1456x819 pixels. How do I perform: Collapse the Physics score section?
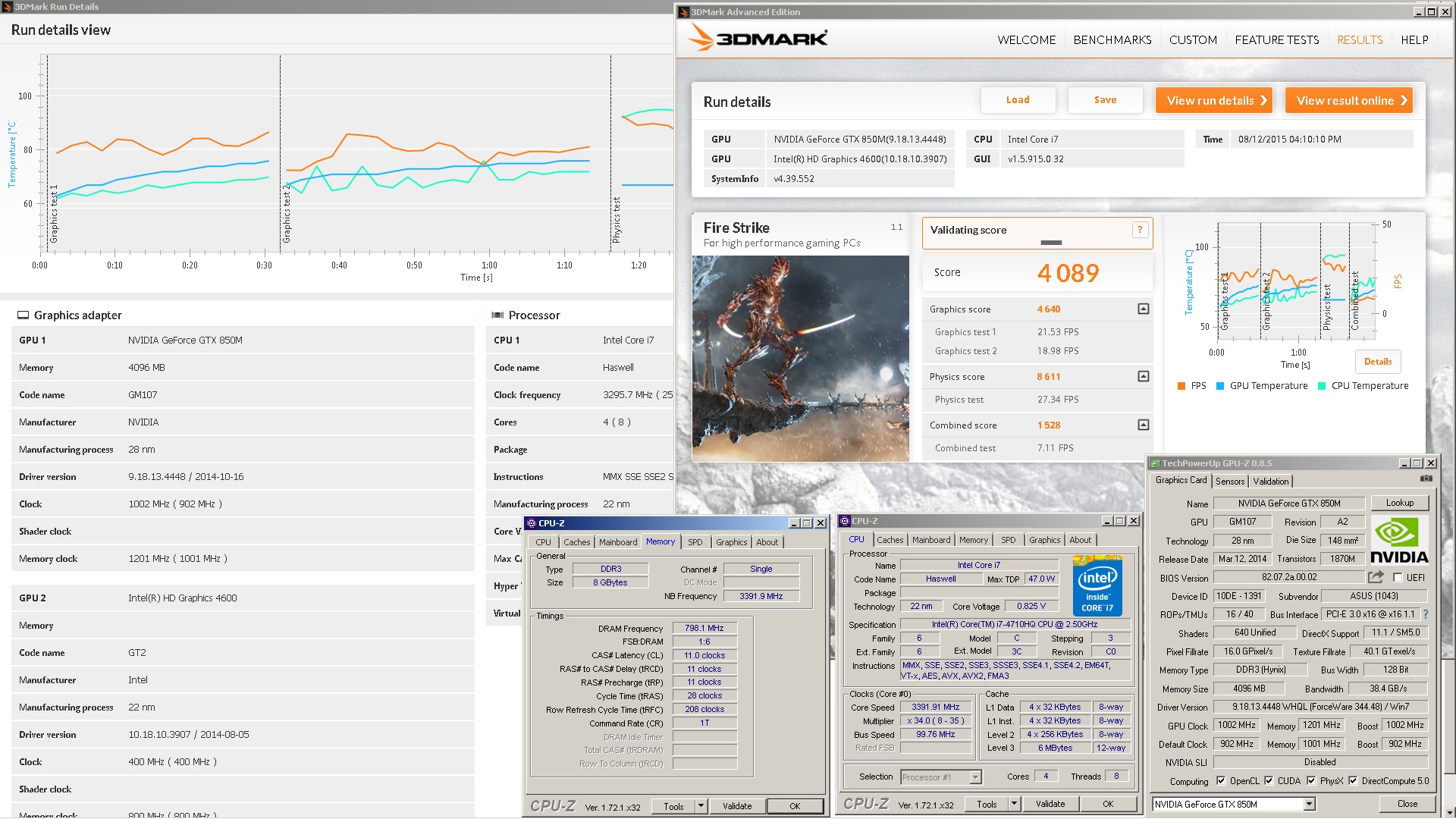coord(1143,376)
